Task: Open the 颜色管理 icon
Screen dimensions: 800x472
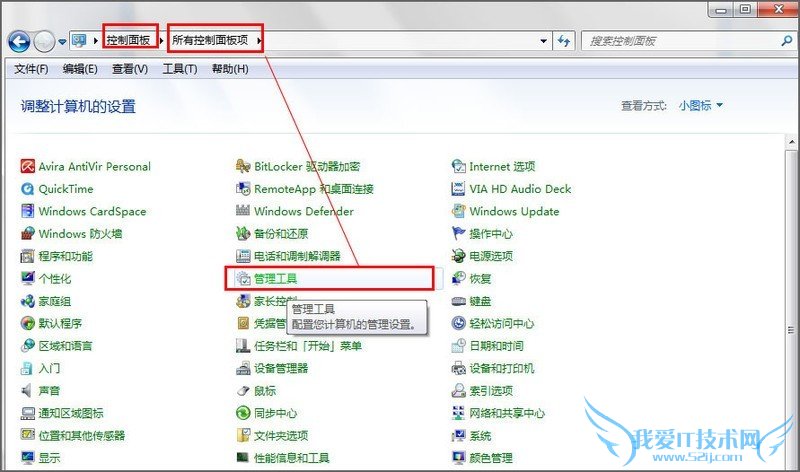Action: [459, 458]
